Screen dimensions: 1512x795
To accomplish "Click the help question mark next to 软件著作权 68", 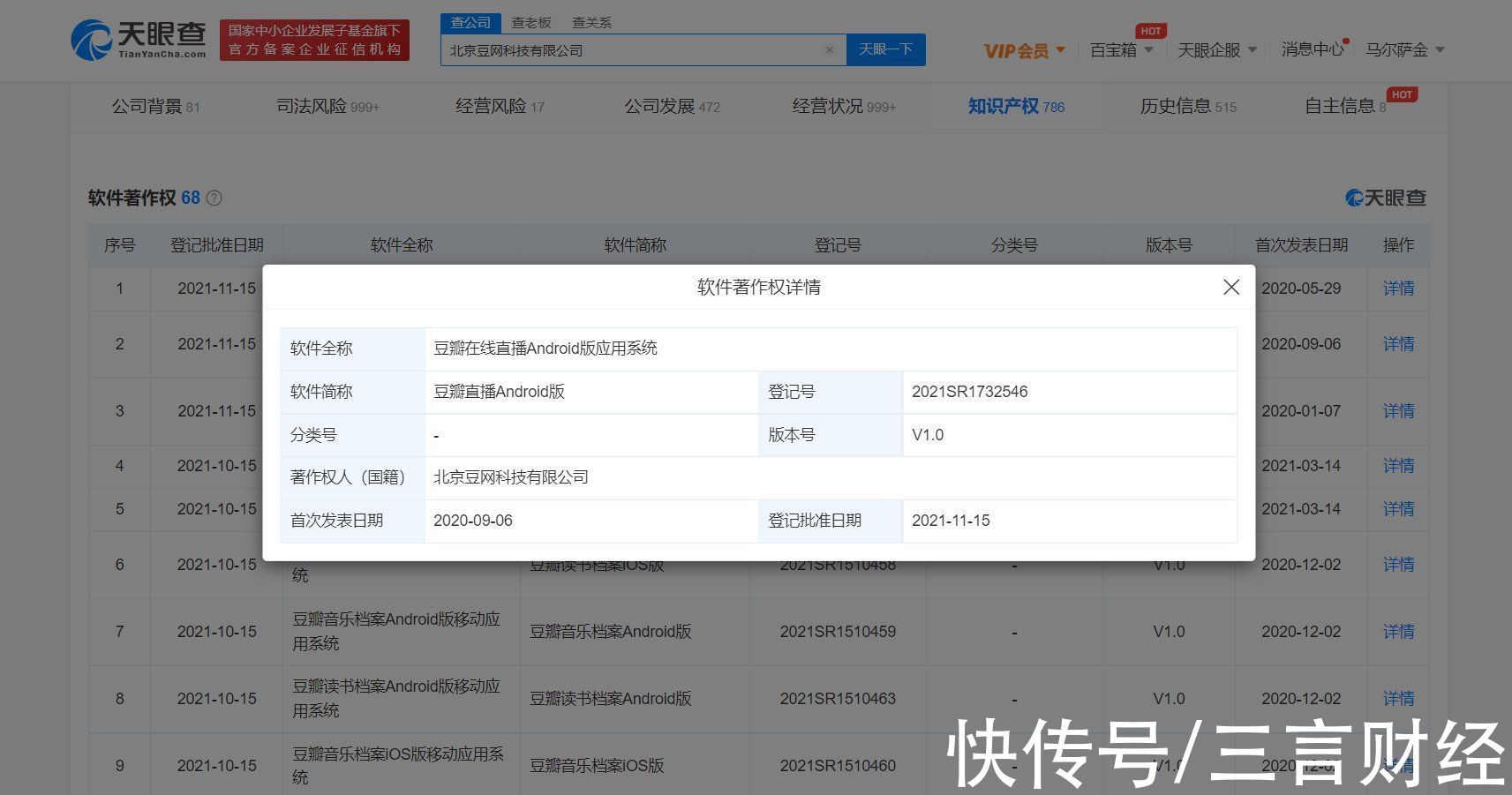I will tap(214, 199).
